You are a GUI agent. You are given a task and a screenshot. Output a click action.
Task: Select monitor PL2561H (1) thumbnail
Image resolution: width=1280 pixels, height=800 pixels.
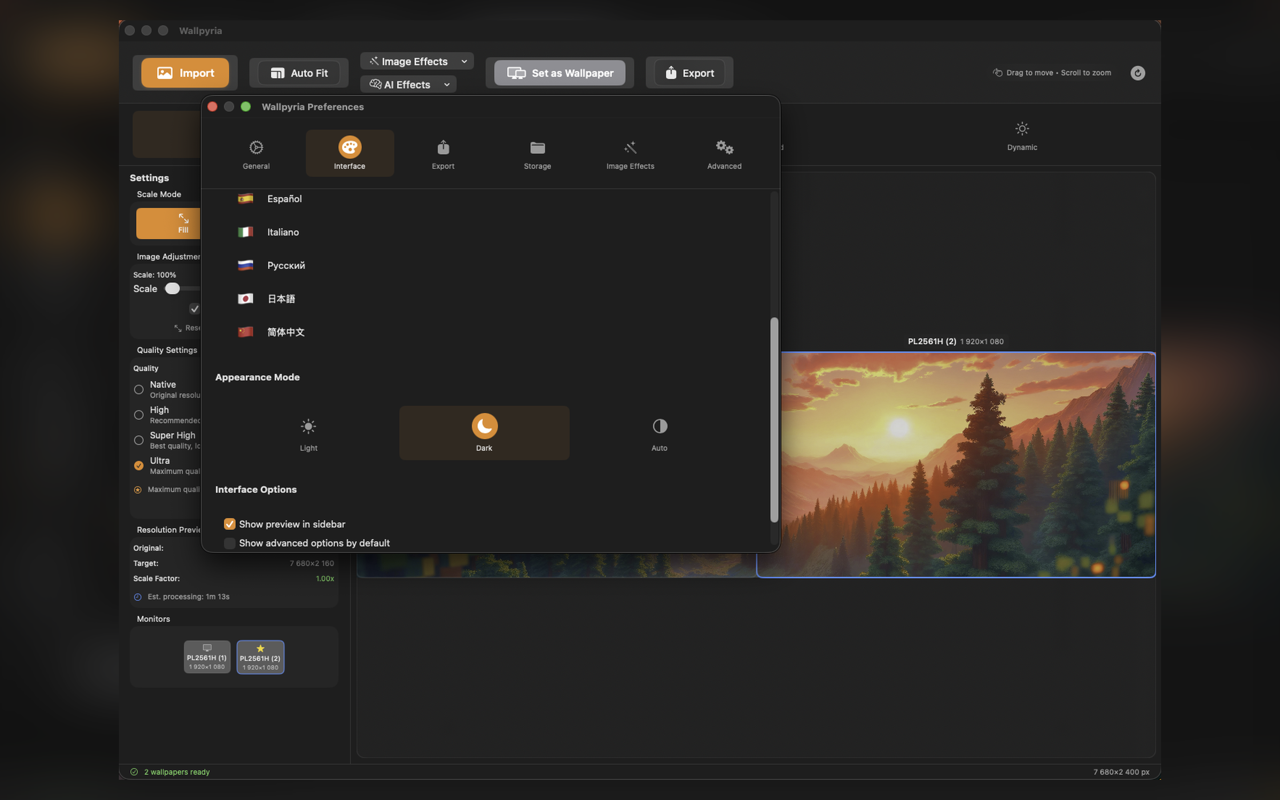tap(207, 657)
